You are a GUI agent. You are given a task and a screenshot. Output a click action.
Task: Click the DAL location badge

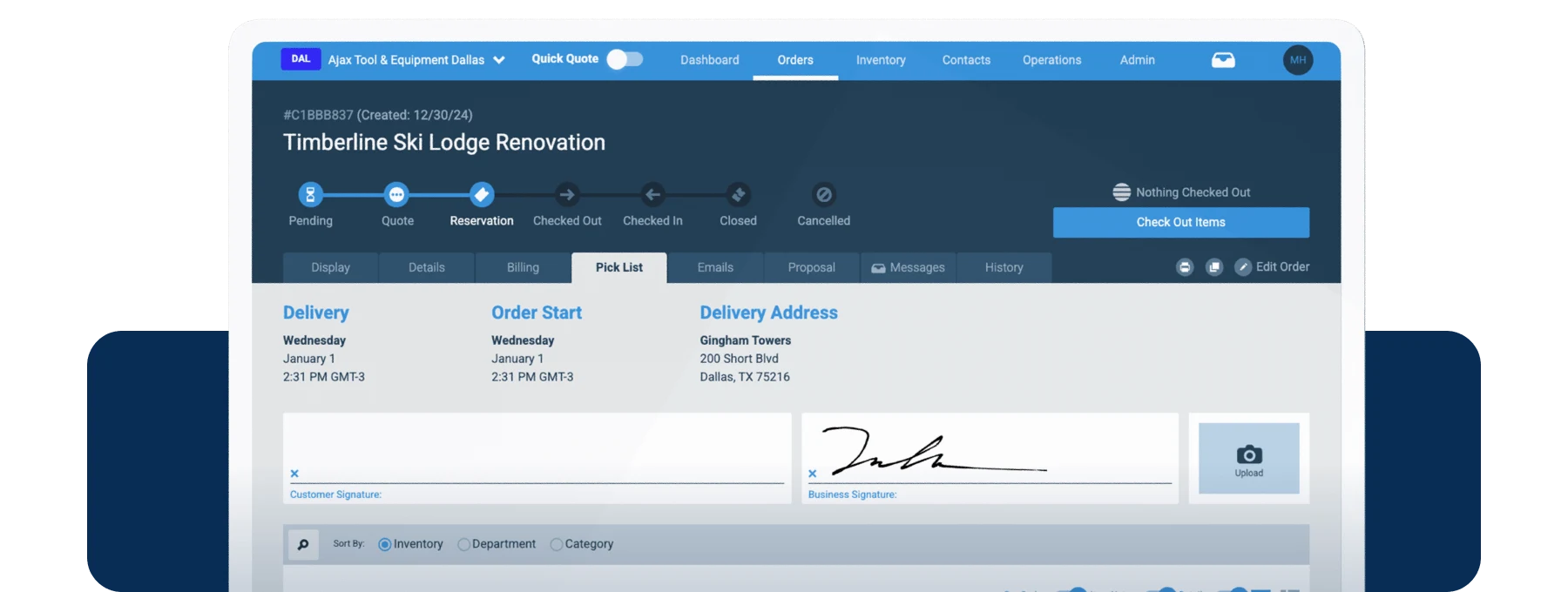[x=301, y=59]
